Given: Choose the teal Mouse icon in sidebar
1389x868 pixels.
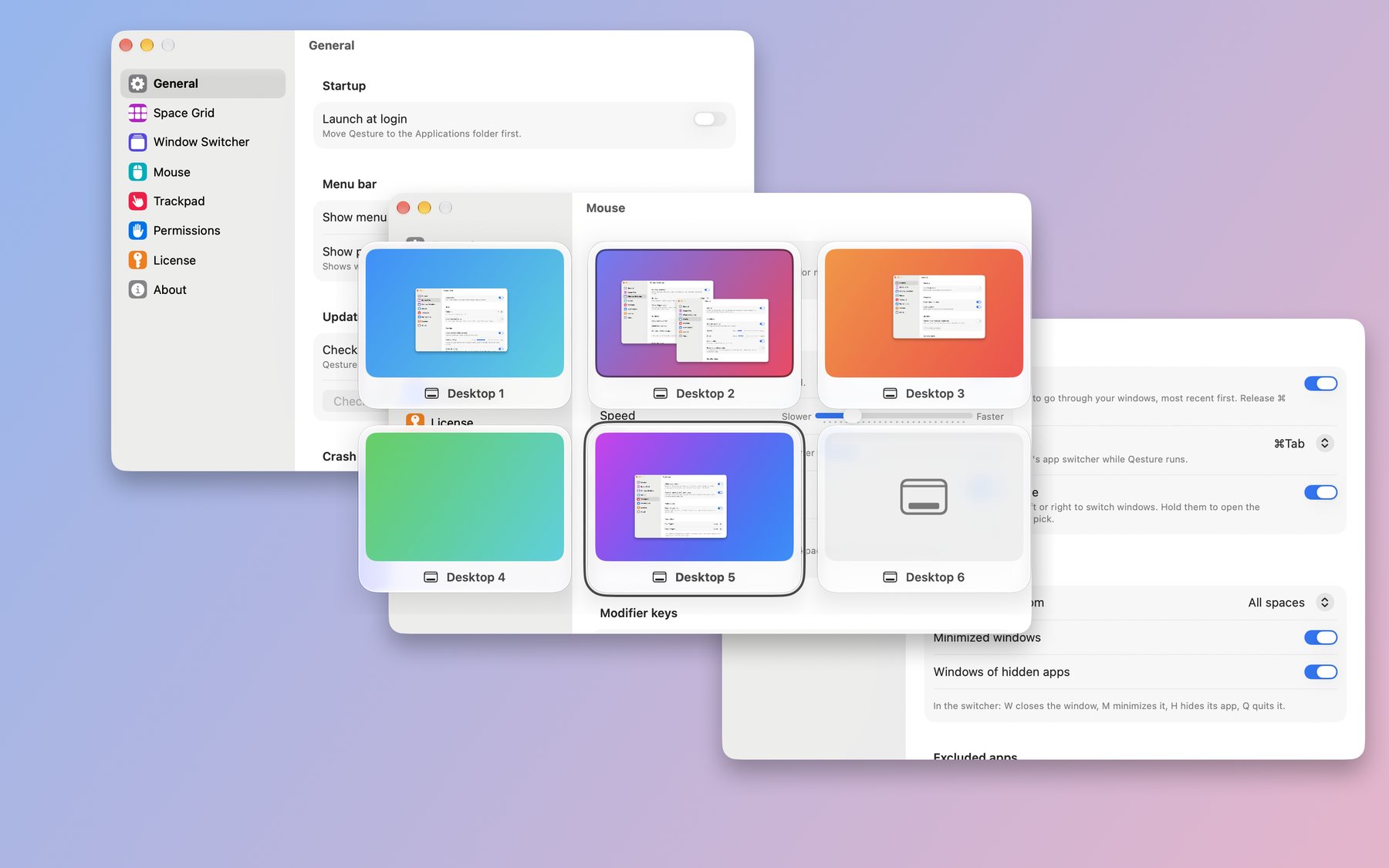Looking at the screenshot, I should pyautogui.click(x=137, y=172).
